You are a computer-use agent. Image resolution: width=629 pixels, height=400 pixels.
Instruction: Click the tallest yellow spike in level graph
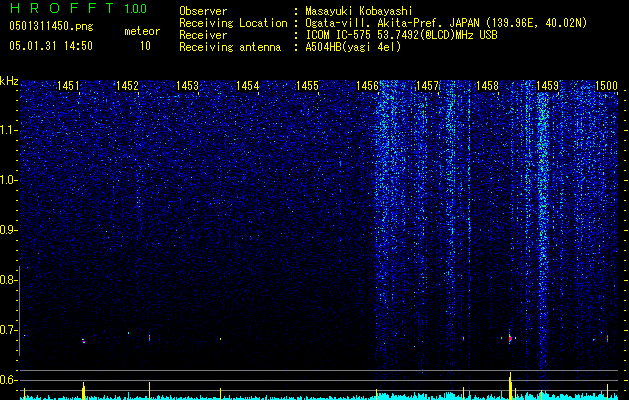pyautogui.click(x=510, y=386)
